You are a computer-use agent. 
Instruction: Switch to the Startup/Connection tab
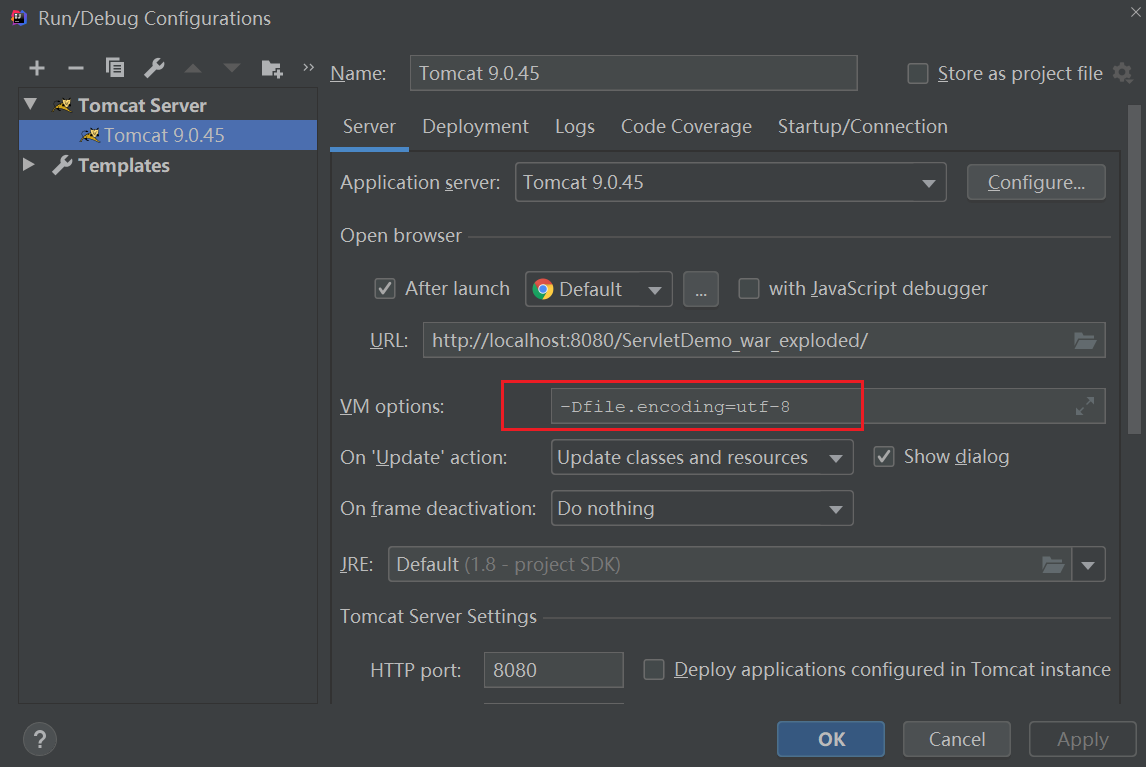point(862,126)
